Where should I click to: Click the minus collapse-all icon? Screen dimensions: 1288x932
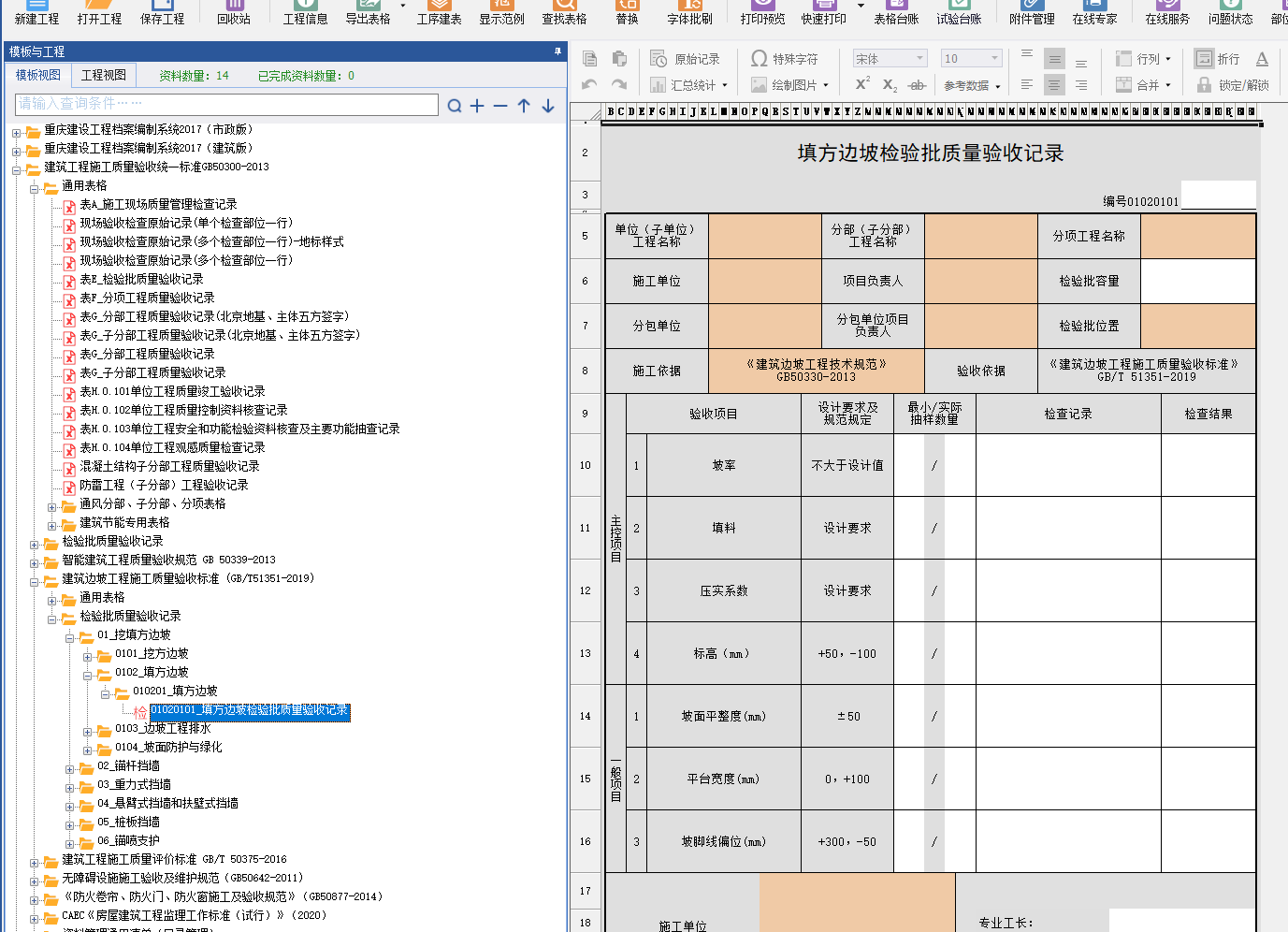[500, 106]
